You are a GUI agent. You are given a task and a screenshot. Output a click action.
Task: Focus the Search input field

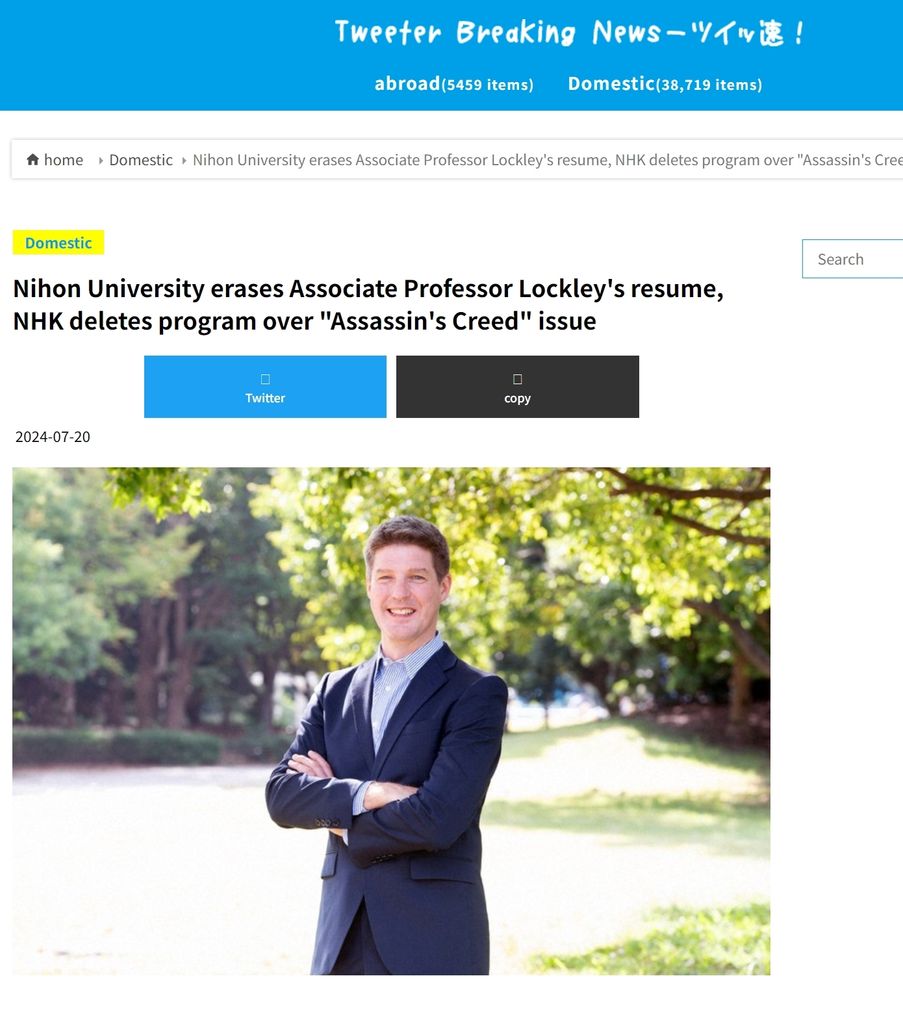[852, 259]
